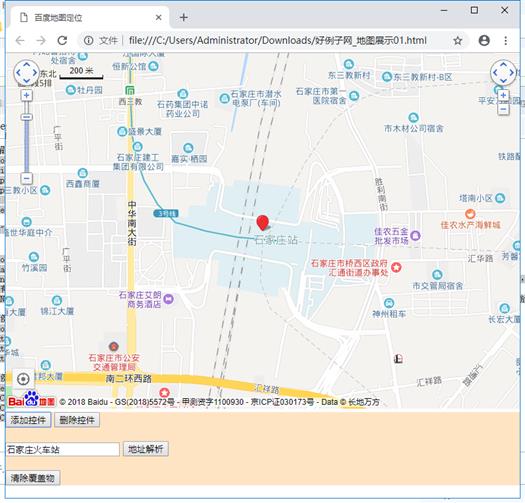Click the 竹溪园 map label
Screen dimensions: 525x503
click(x=34, y=268)
